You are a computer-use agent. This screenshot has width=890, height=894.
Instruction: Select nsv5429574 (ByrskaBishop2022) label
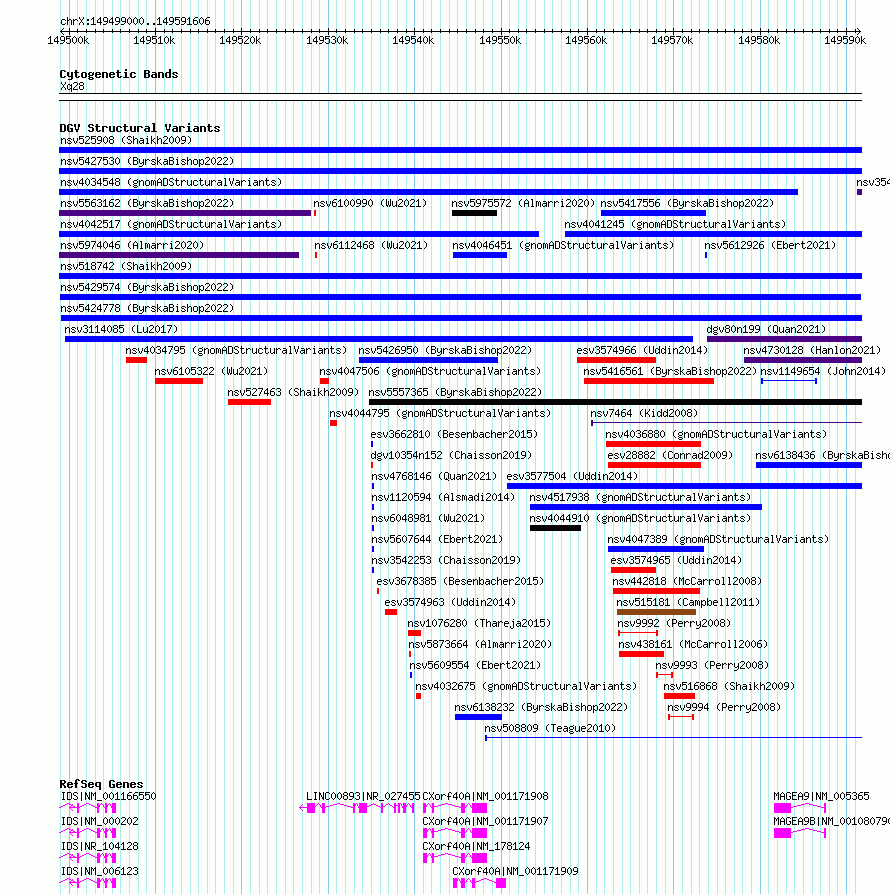147,287
